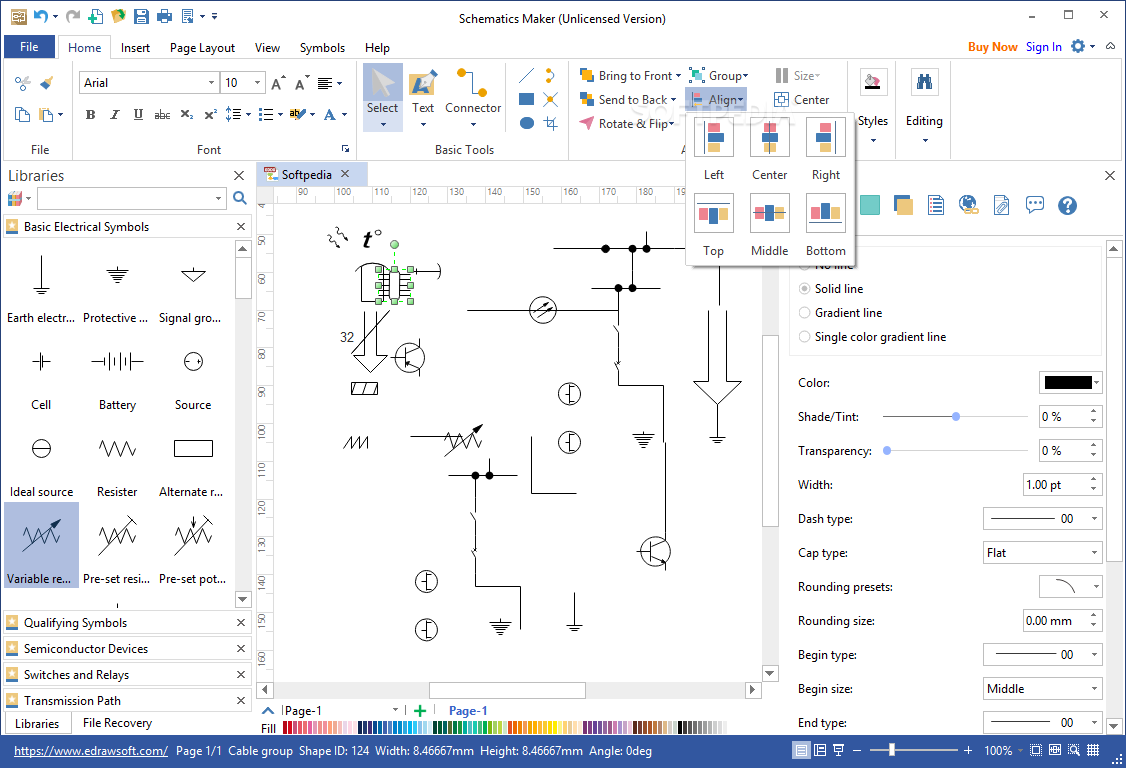Image resolution: width=1126 pixels, height=768 pixels.
Task: Click the library search magnifier icon
Action: tap(240, 198)
